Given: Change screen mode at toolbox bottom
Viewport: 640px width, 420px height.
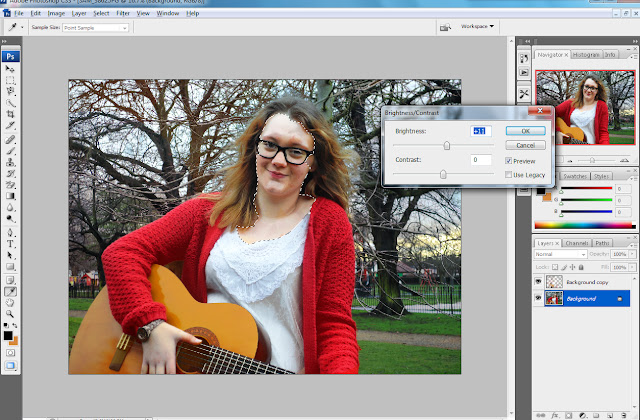Looking at the screenshot, I should 10,365.
